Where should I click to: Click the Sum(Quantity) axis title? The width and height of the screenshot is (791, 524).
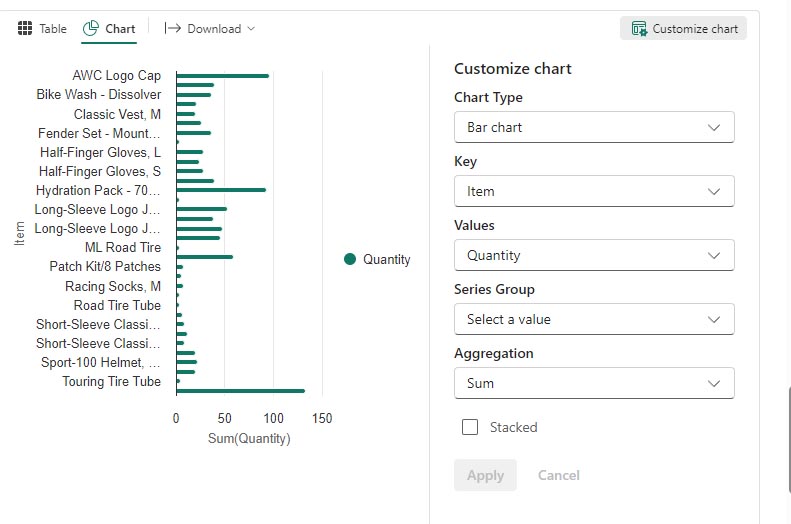coord(249,438)
